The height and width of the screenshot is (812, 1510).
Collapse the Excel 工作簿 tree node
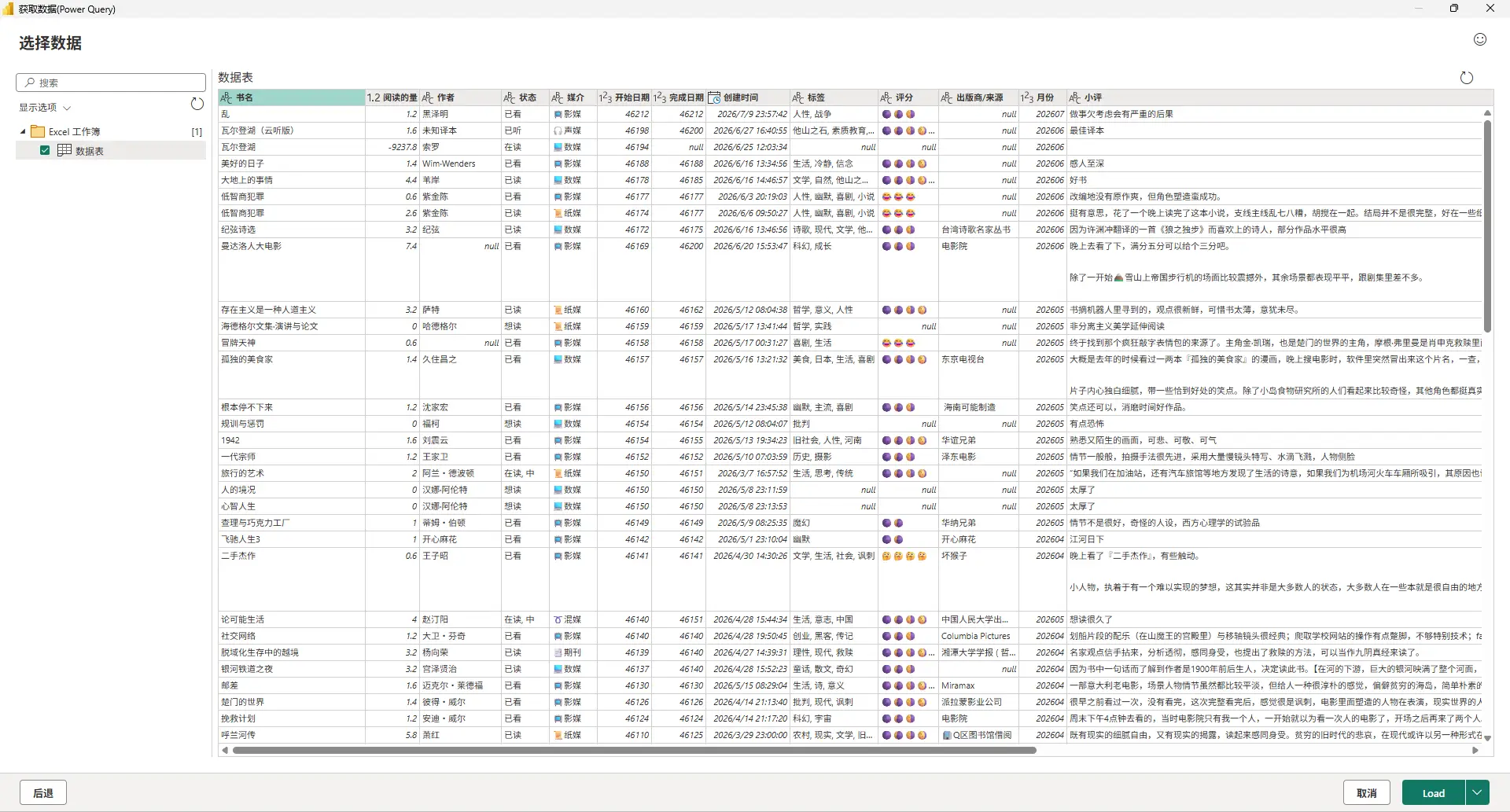23,132
